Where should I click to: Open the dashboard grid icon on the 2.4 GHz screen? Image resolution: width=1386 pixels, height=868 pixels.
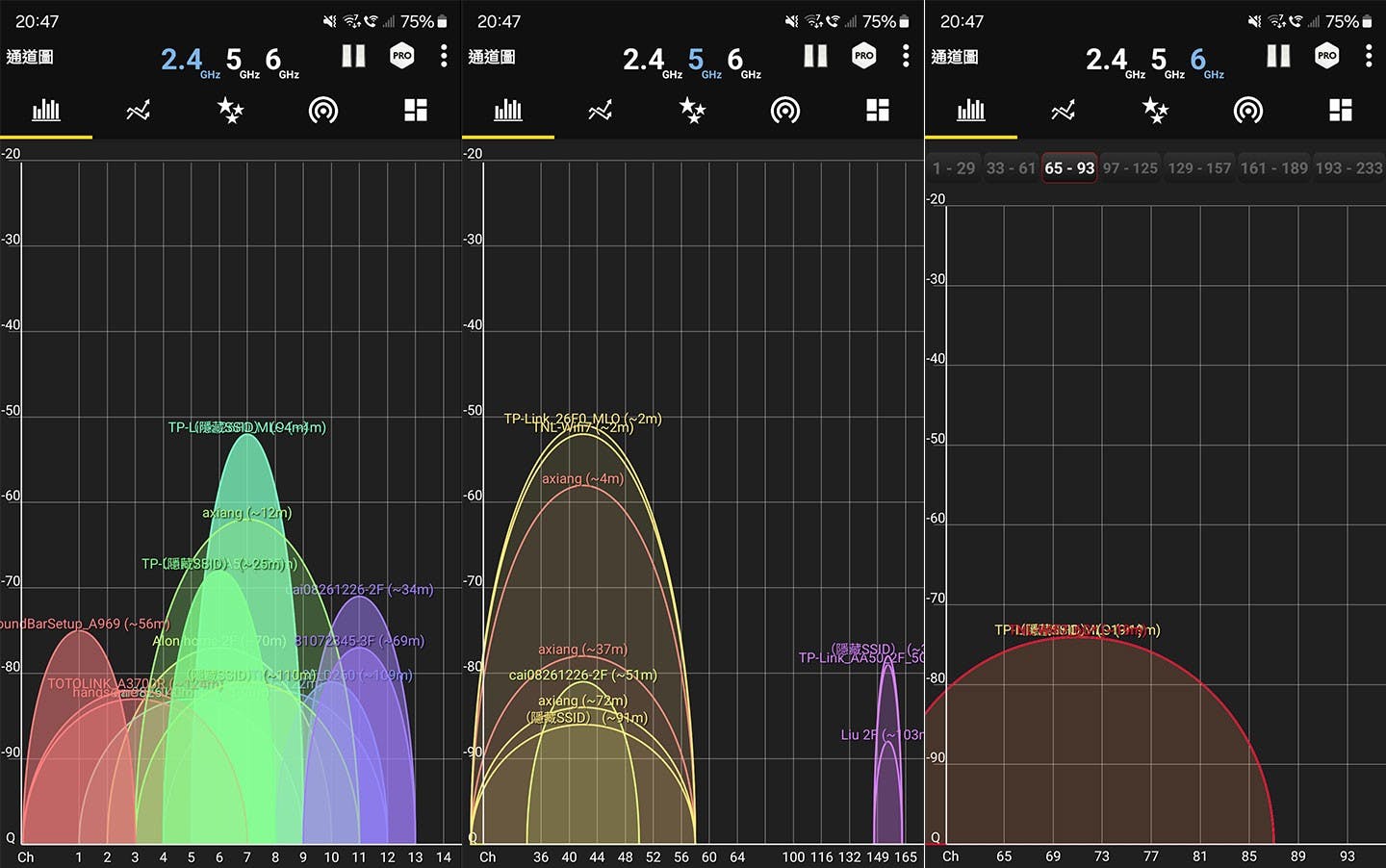click(x=416, y=111)
